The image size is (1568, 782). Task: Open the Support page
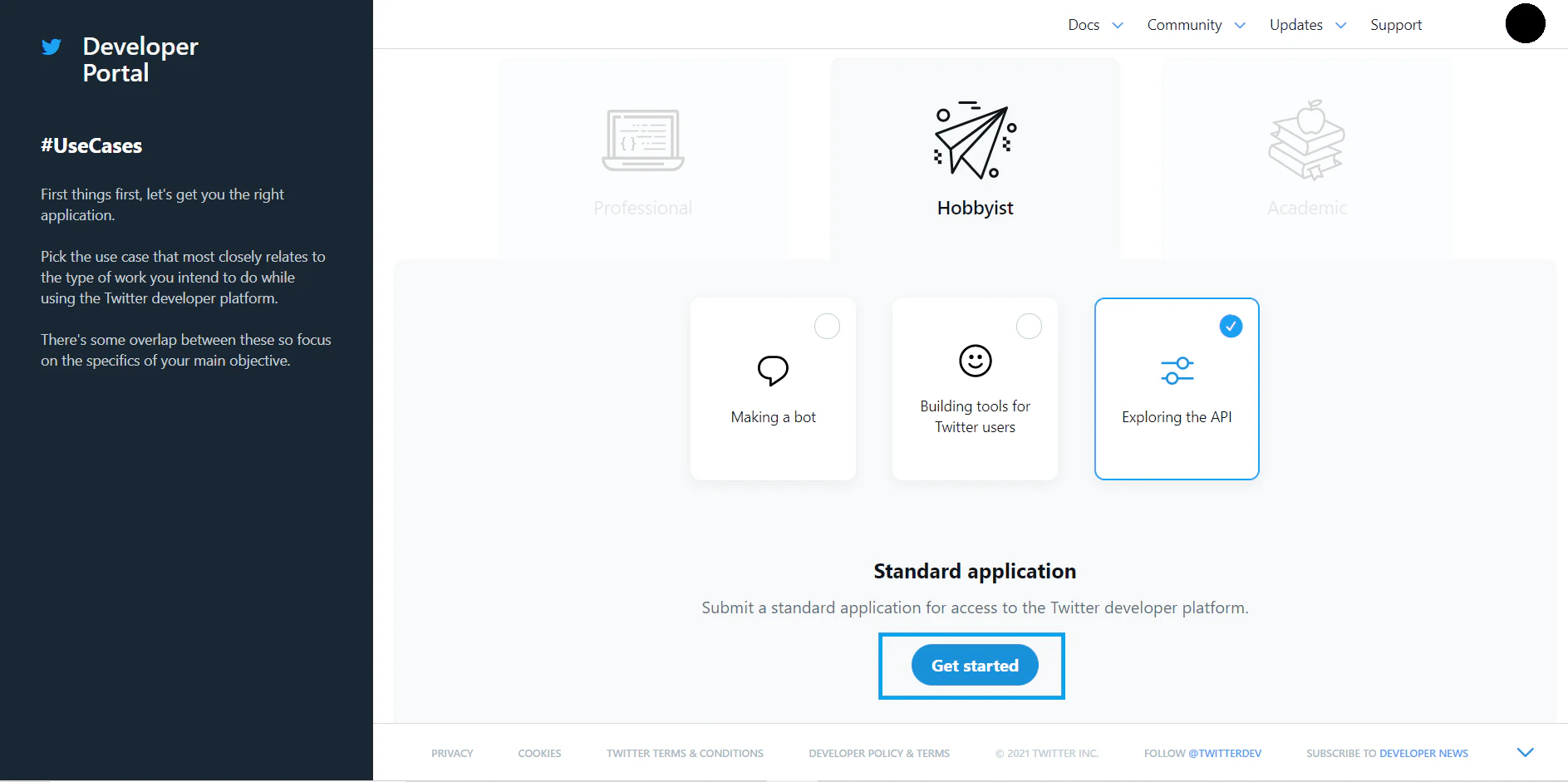click(x=1396, y=25)
